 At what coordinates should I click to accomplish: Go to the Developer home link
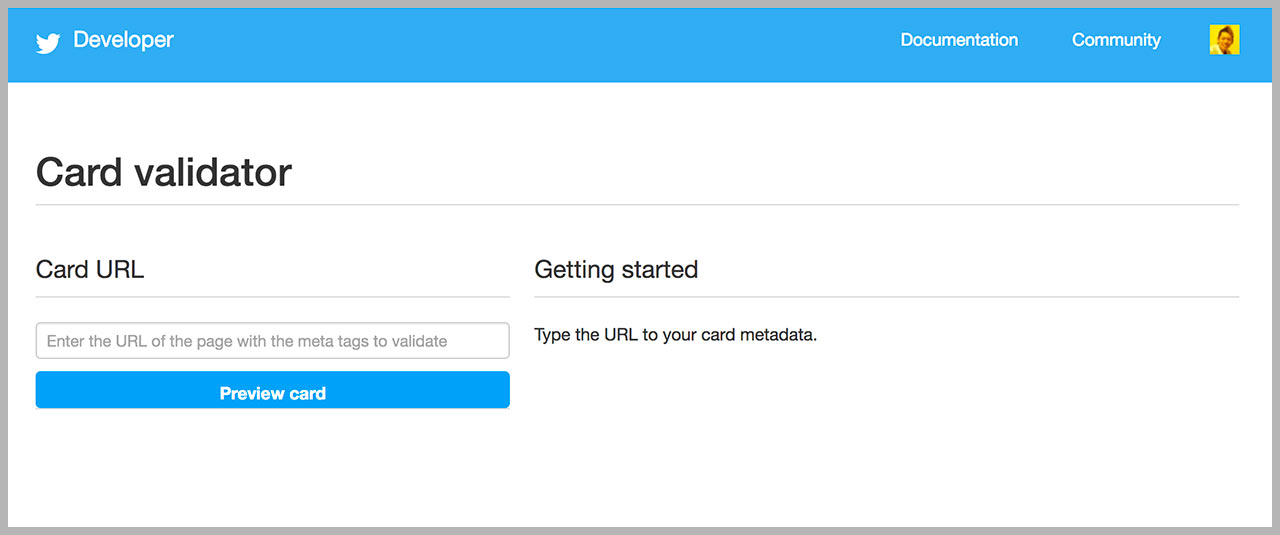(123, 40)
